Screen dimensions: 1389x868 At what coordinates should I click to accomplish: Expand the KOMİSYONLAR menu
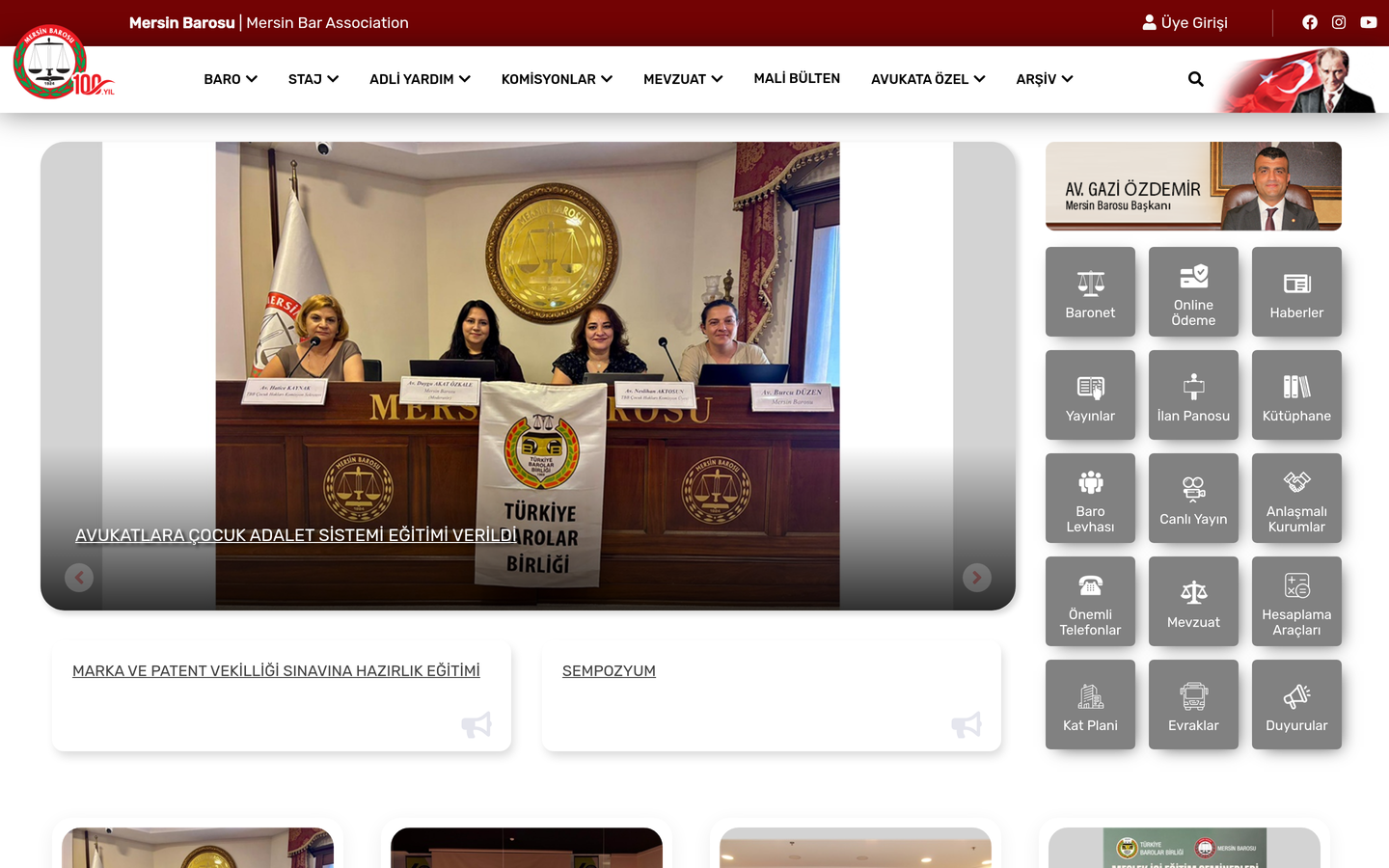pos(557,79)
